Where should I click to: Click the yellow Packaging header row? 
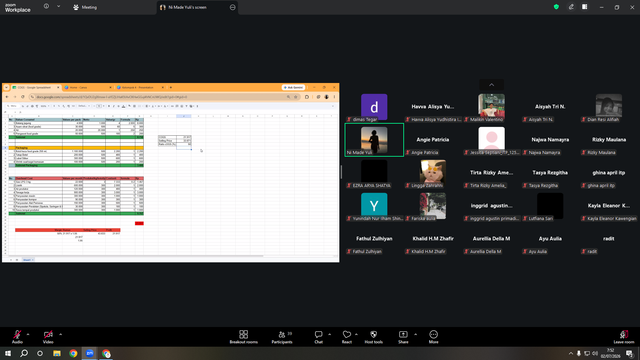[76, 148]
